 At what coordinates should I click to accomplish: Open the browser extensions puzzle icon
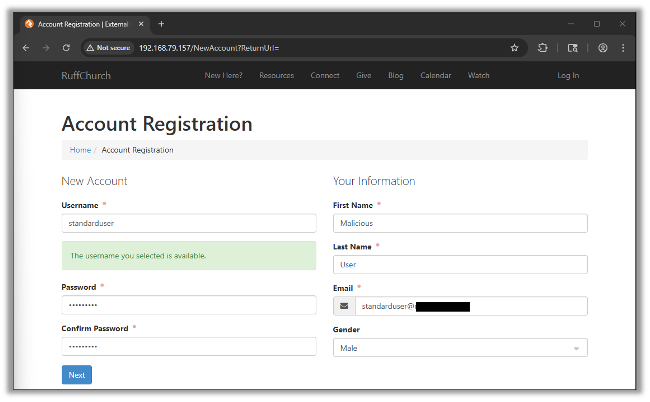(543, 48)
